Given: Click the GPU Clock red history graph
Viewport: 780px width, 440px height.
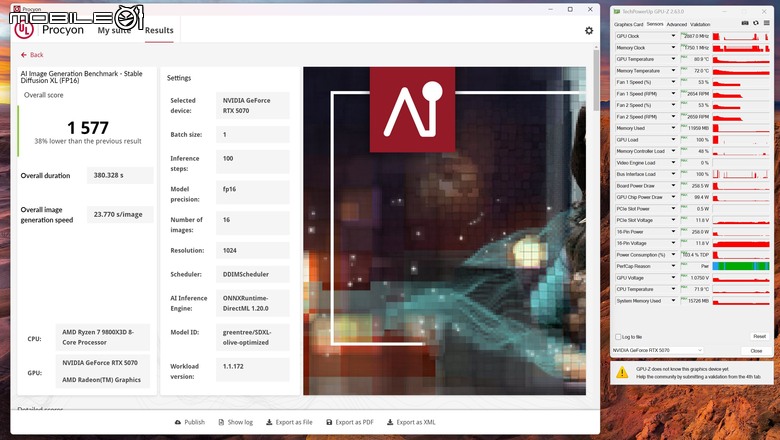Looking at the screenshot, I should [x=741, y=36].
